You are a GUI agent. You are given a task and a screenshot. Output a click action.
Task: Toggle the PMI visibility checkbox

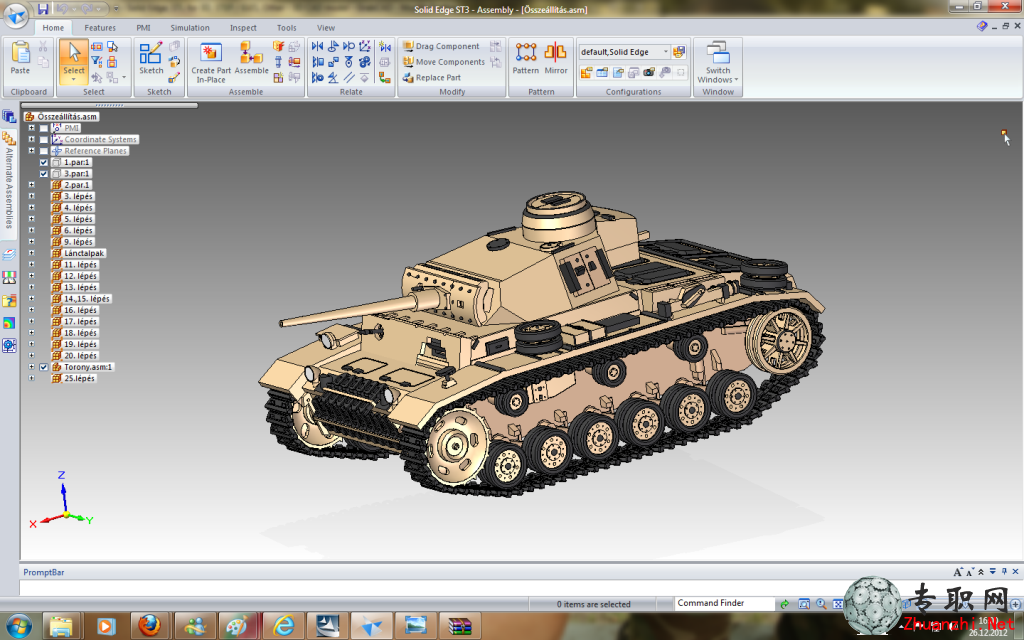[44, 128]
